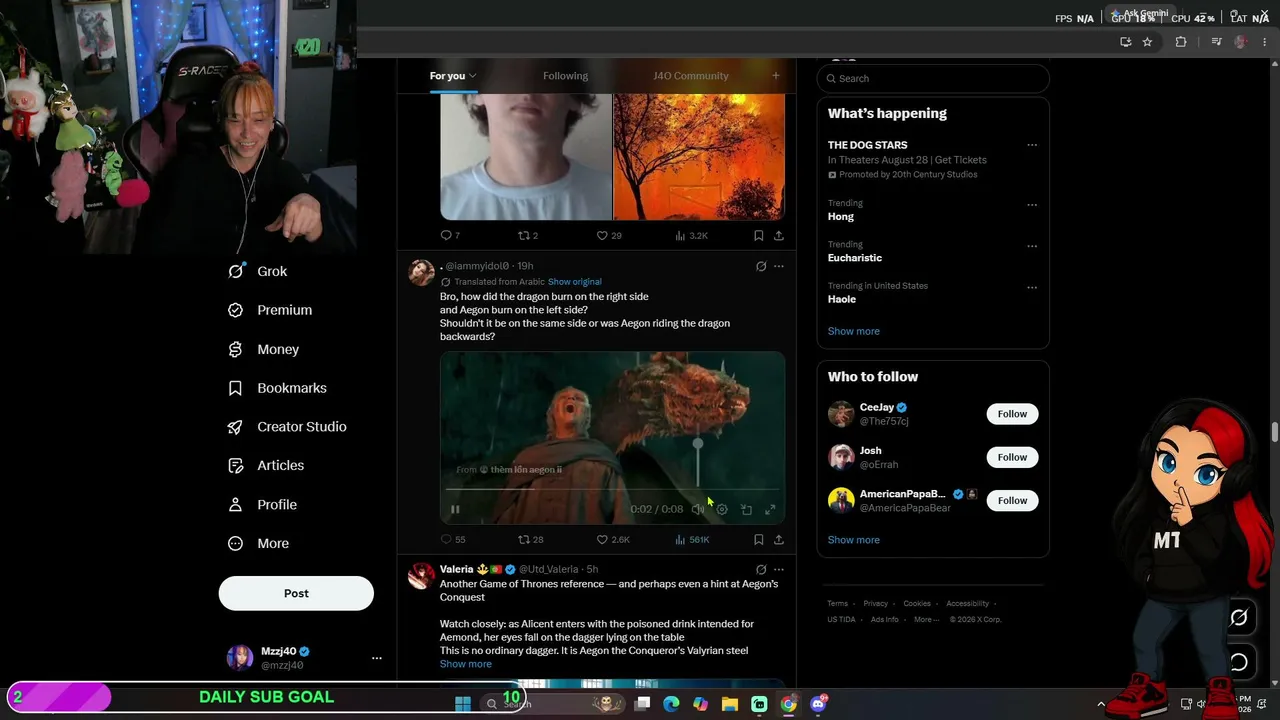Open the Profile sidebar icon
The height and width of the screenshot is (720, 1280).
(x=235, y=504)
